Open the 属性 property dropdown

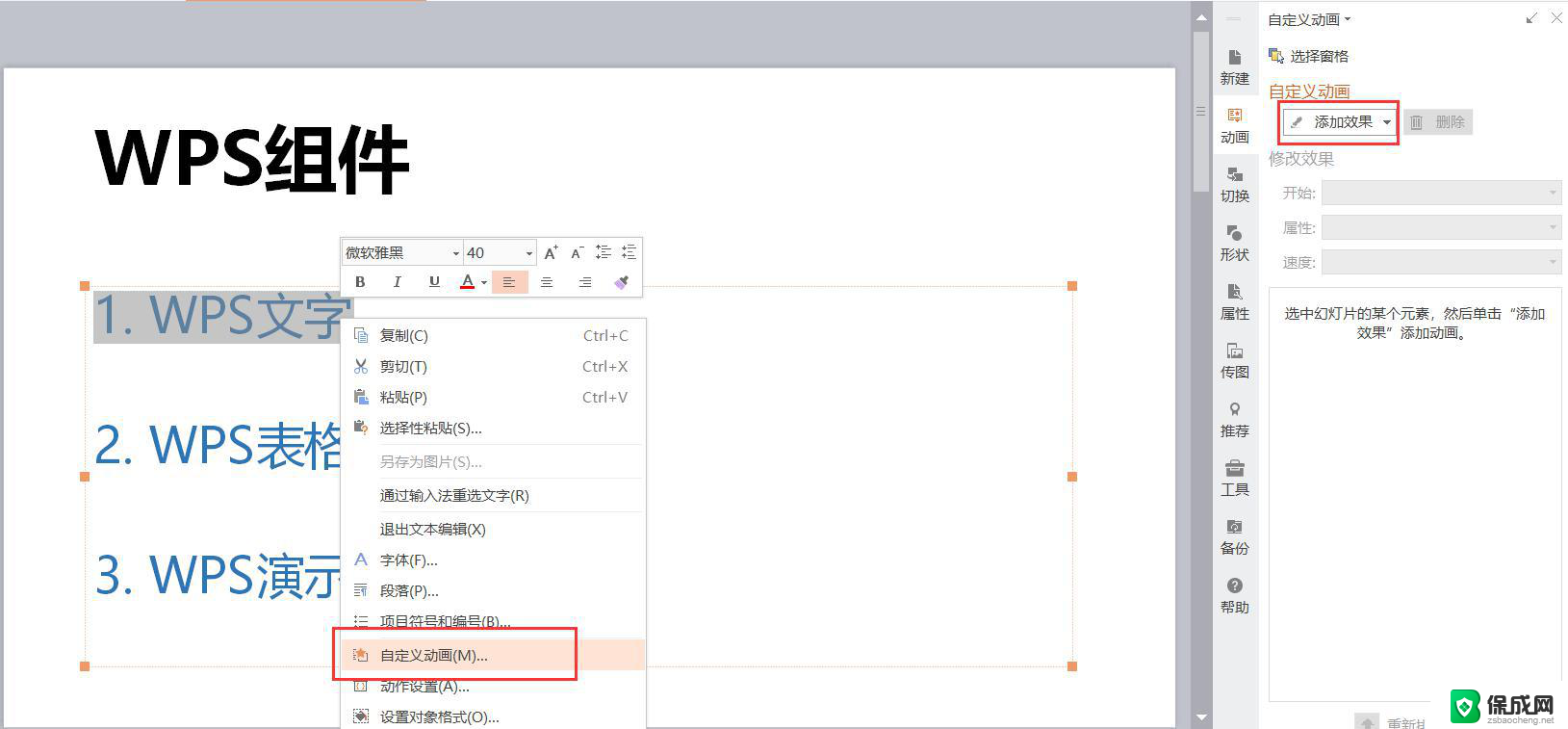[x=1441, y=227]
